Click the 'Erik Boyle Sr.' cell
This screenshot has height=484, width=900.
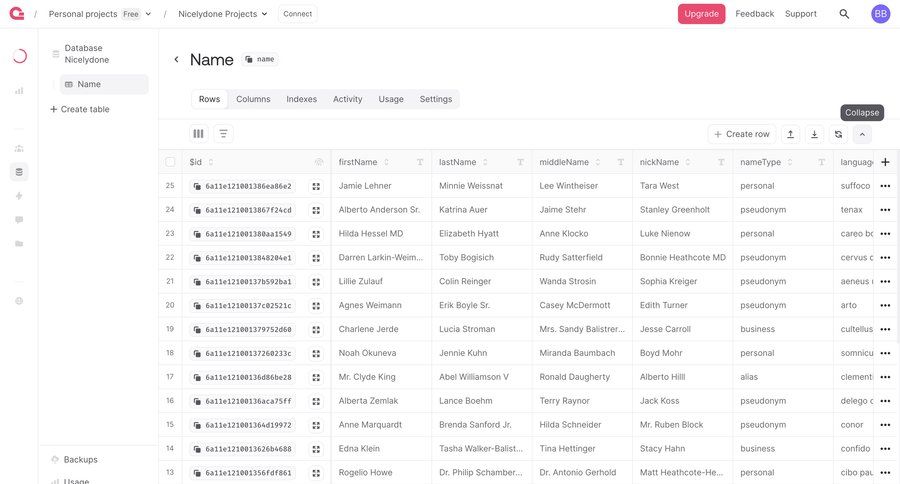[482, 305]
